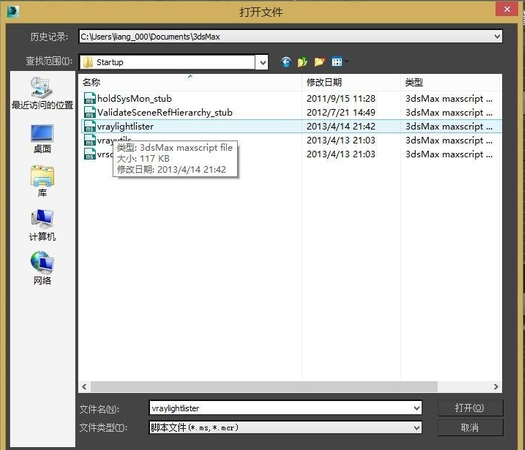
Task: Click the Cancel (取消) button
Action: (x=470, y=428)
